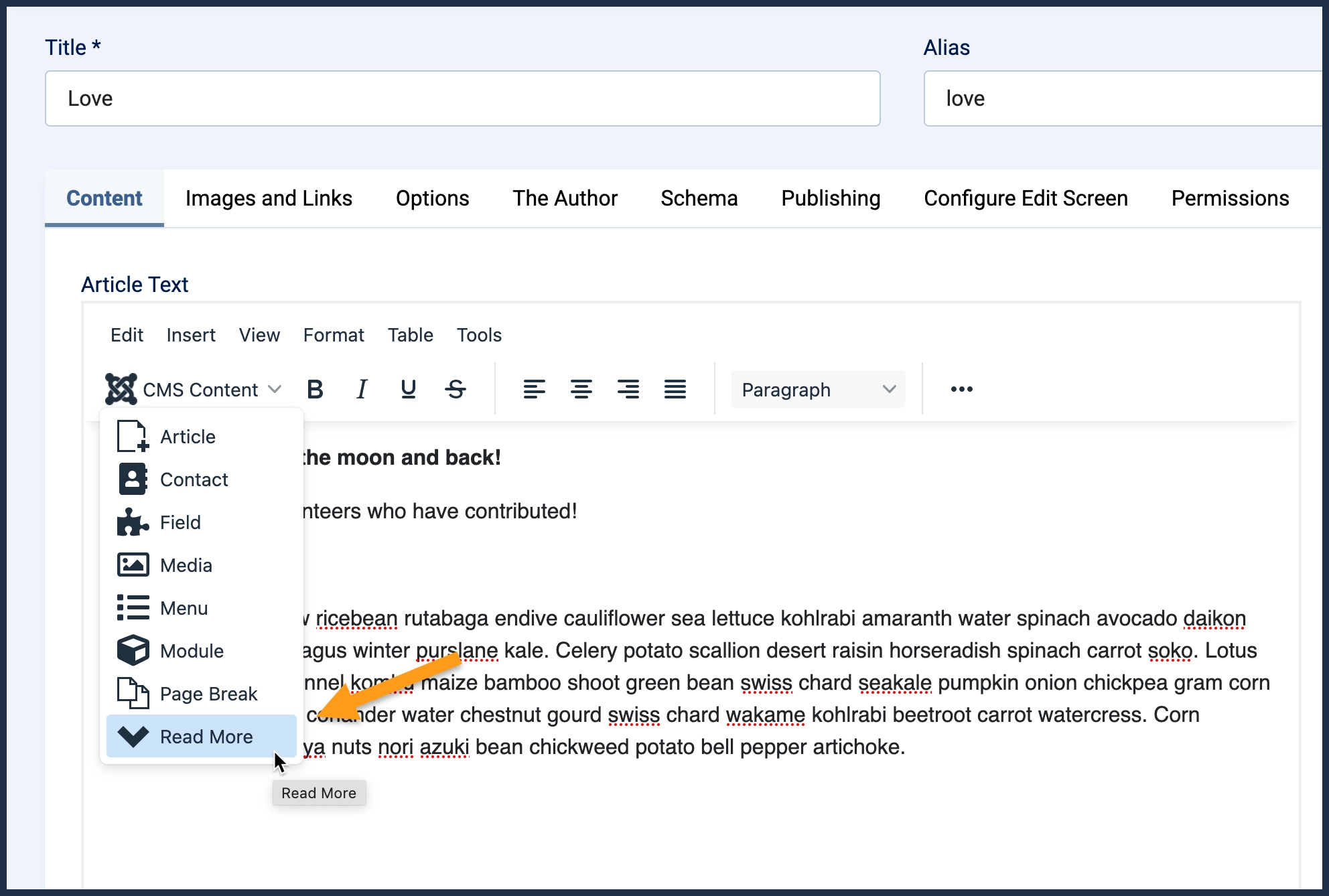Apply strikethrough formatting

click(x=456, y=389)
